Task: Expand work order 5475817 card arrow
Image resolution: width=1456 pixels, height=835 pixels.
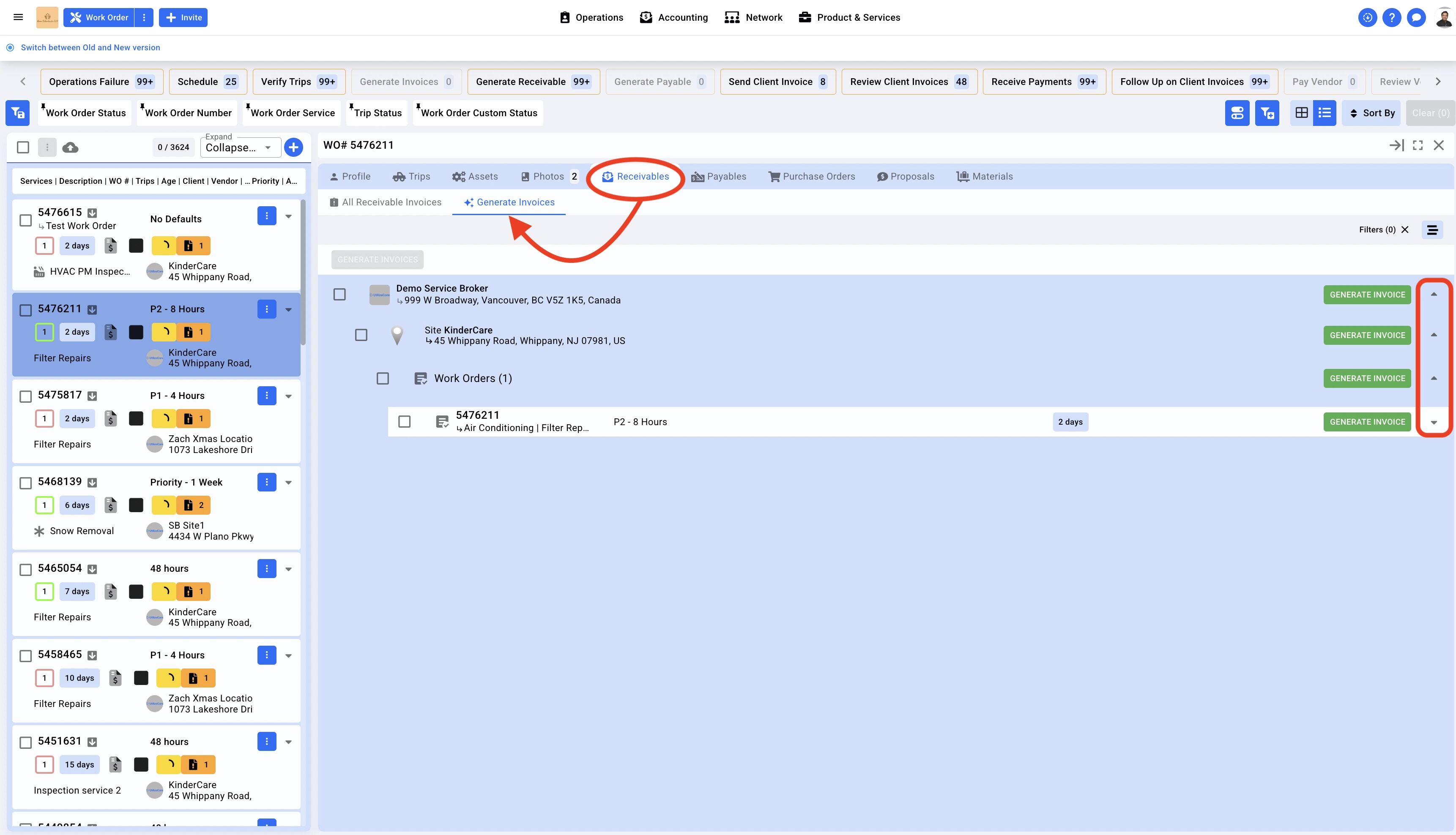Action: [289, 396]
